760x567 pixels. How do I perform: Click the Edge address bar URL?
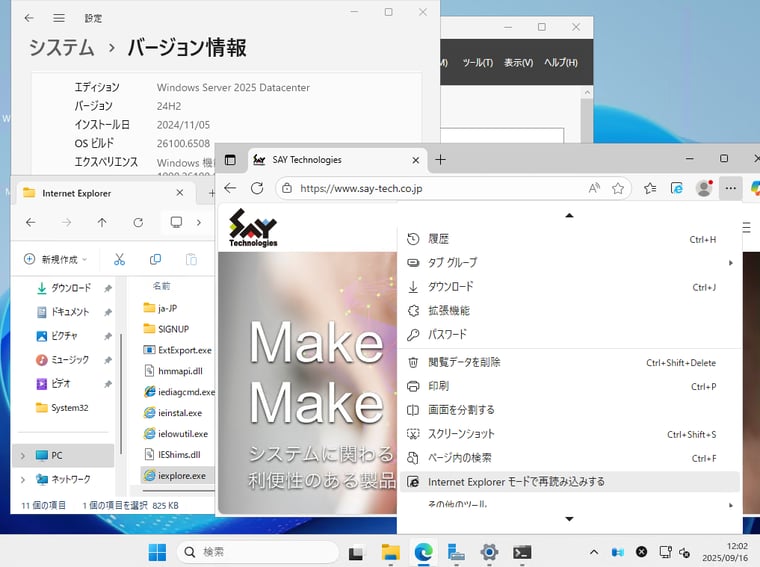pyautogui.click(x=361, y=189)
